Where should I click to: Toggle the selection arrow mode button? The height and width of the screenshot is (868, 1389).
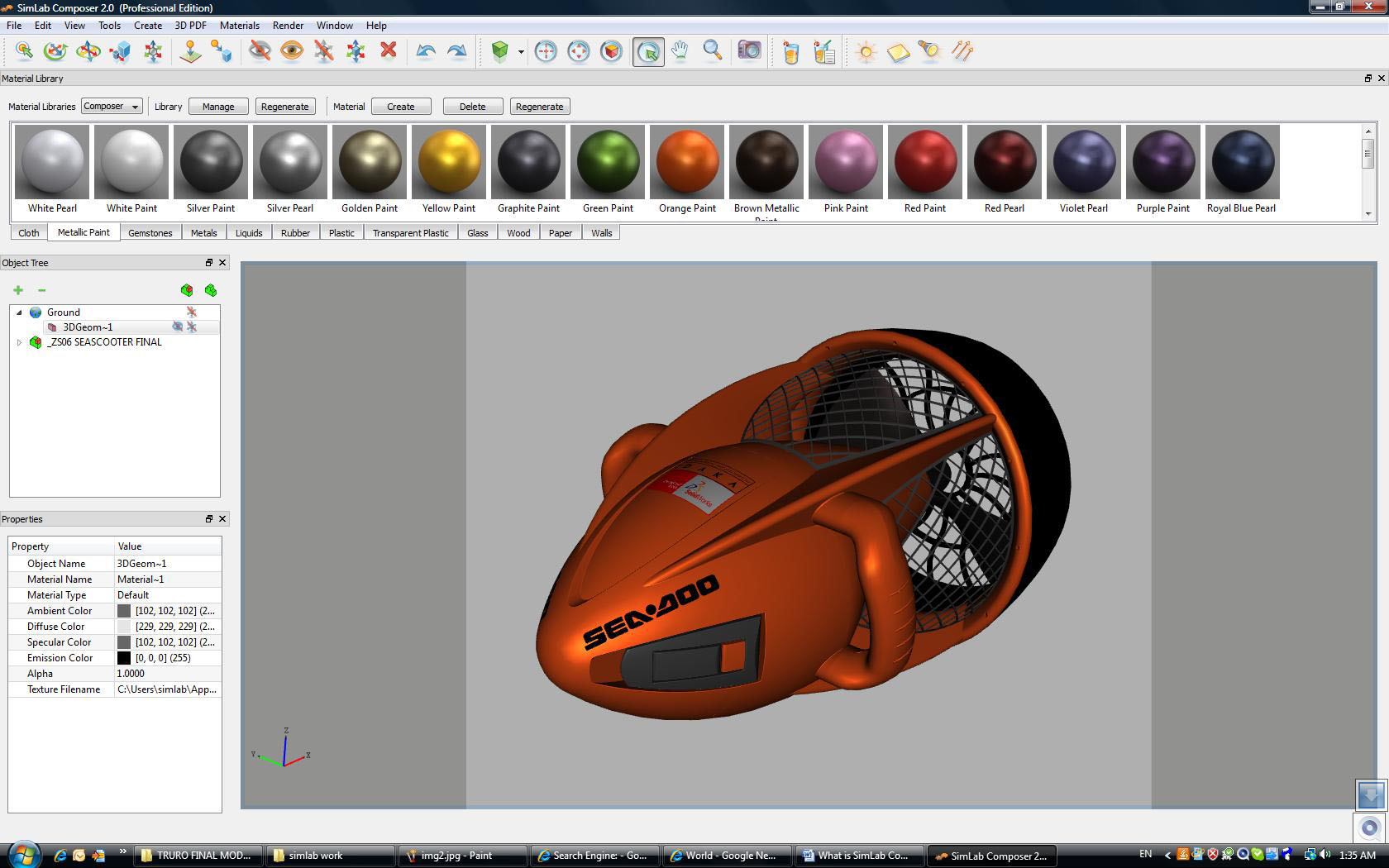pos(648,52)
